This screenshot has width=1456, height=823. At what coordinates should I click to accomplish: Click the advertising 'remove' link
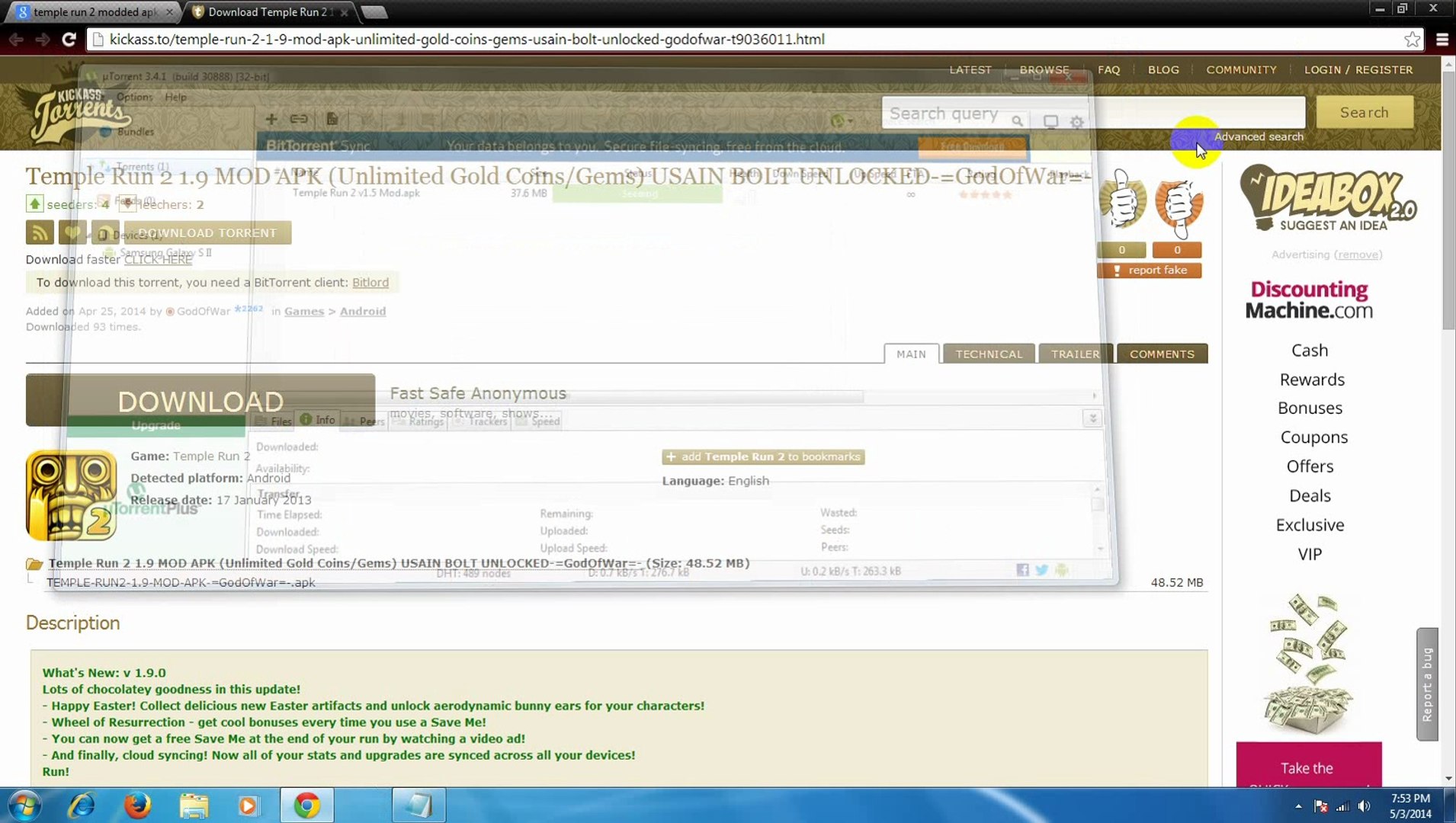(1357, 255)
